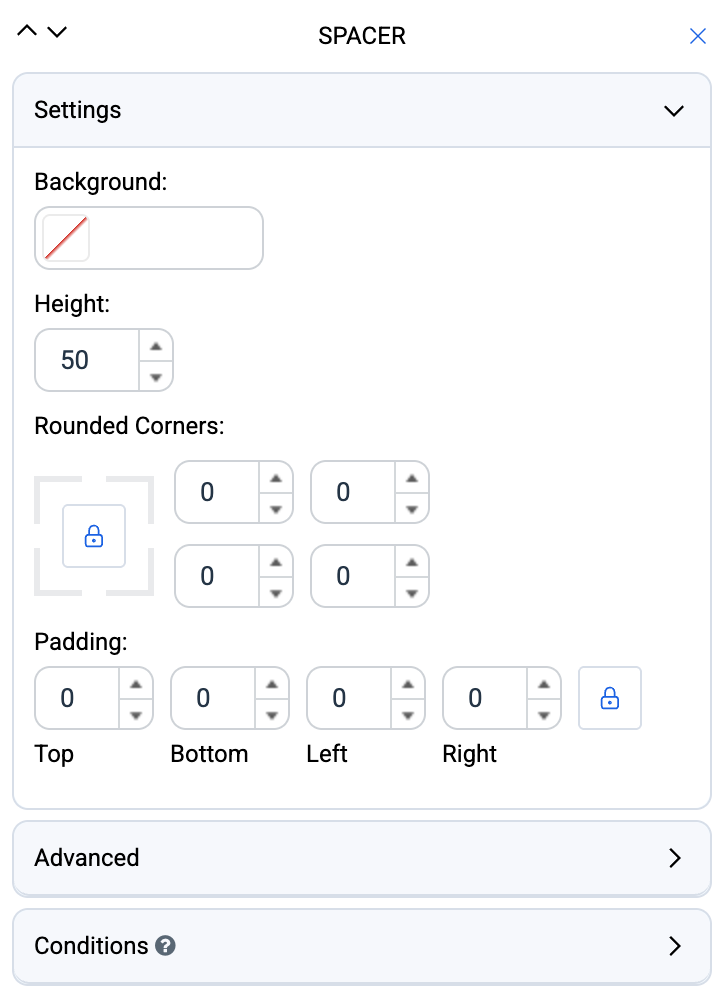Click the Right padding value field
The height and width of the screenshot is (1000, 726).
(485, 698)
